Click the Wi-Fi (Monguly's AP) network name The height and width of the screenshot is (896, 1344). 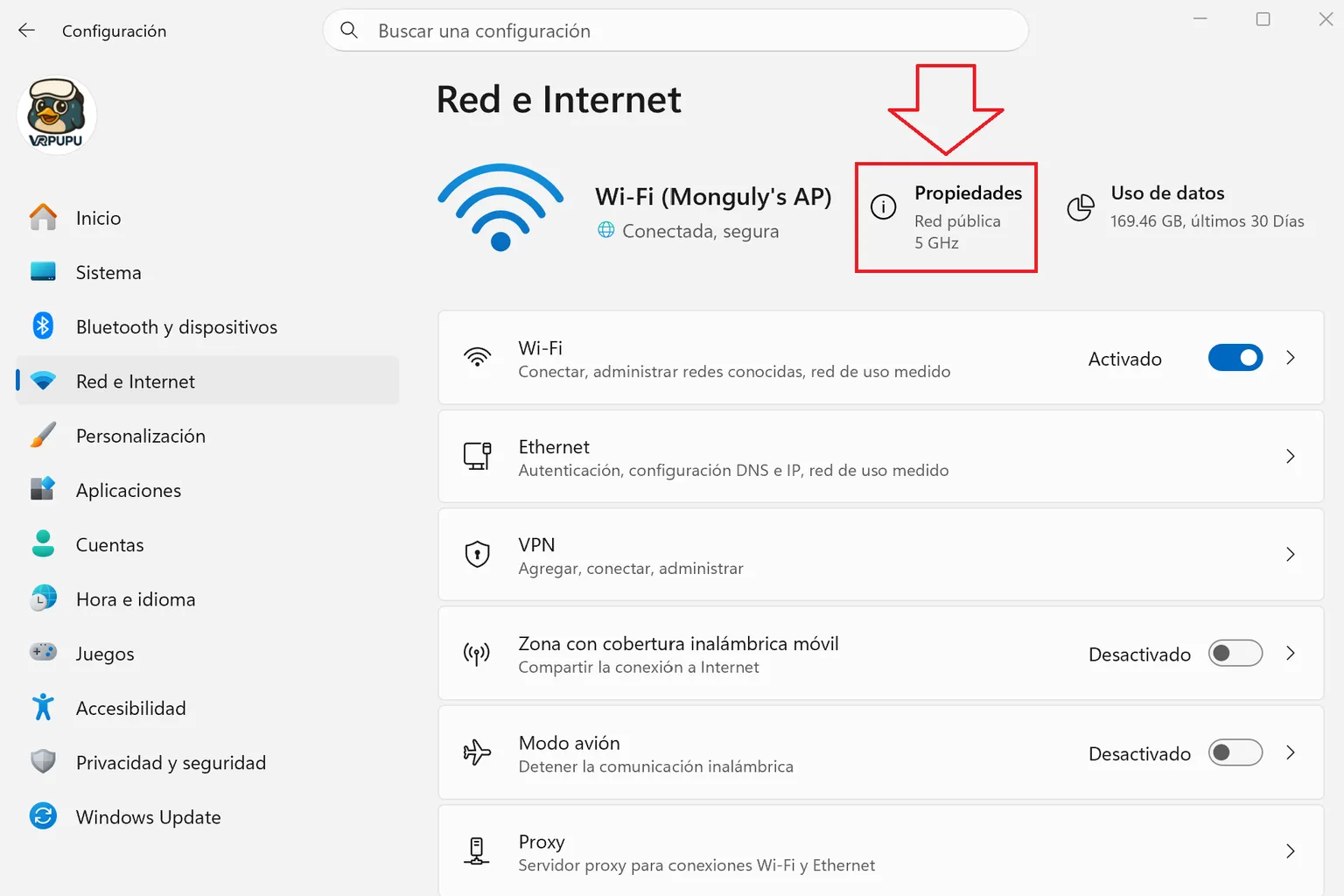(x=713, y=197)
